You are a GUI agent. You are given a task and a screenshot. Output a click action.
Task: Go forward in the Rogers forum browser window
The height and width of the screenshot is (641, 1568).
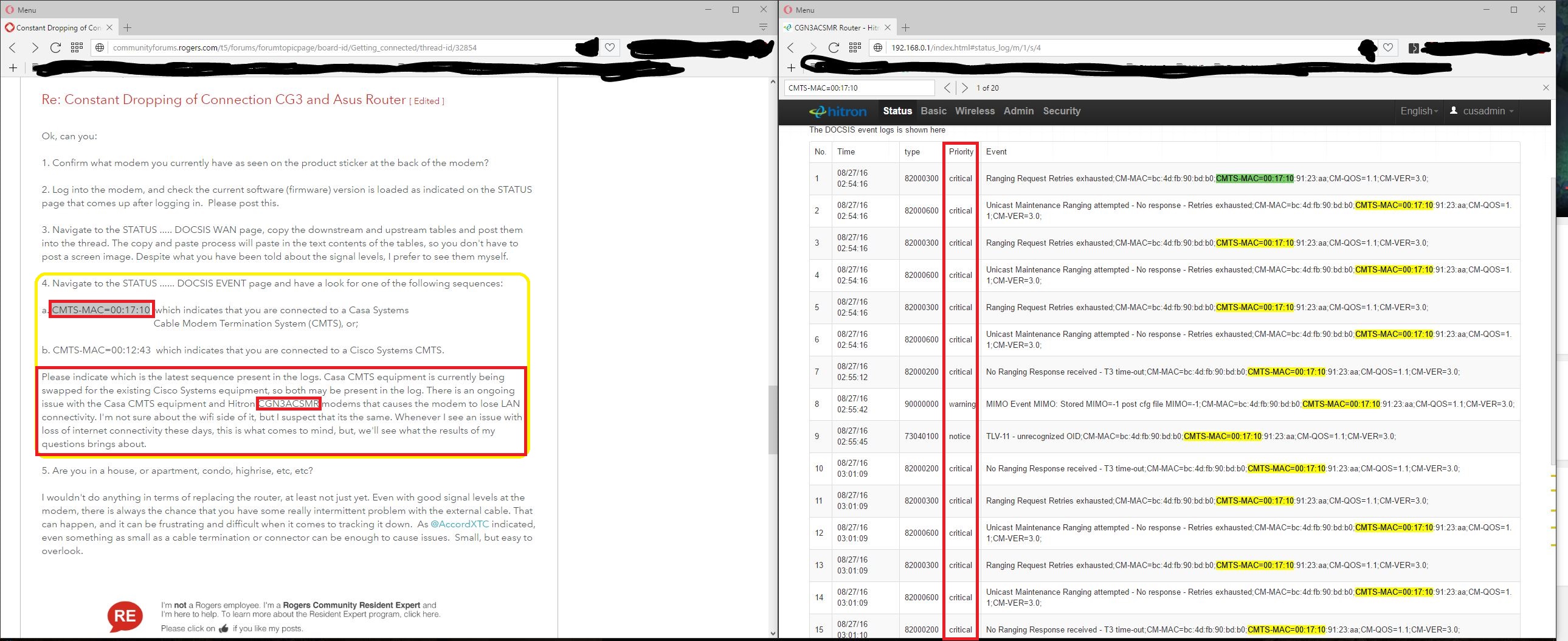tap(34, 47)
